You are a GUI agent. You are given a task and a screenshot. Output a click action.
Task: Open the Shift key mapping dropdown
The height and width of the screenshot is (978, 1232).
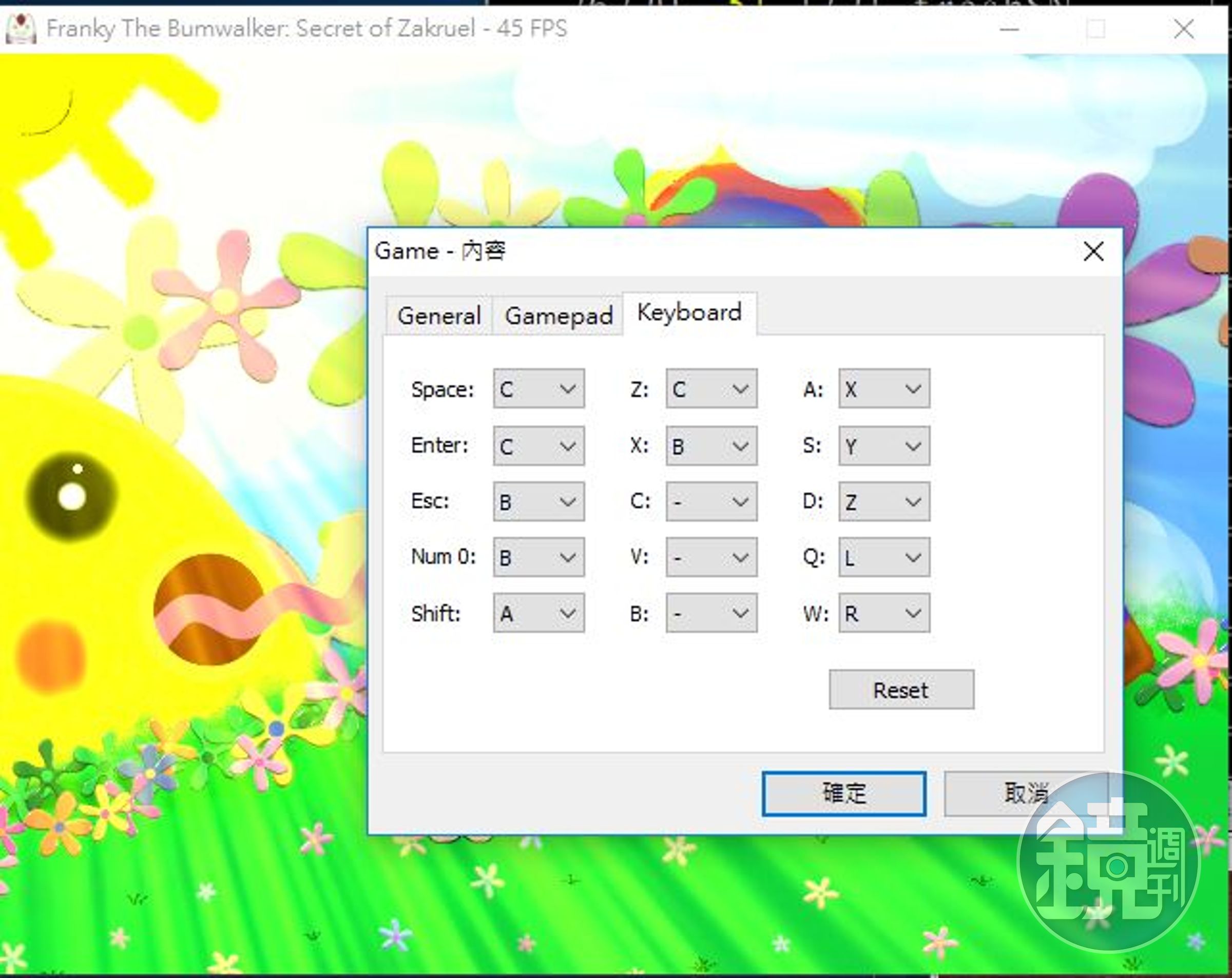(x=539, y=613)
